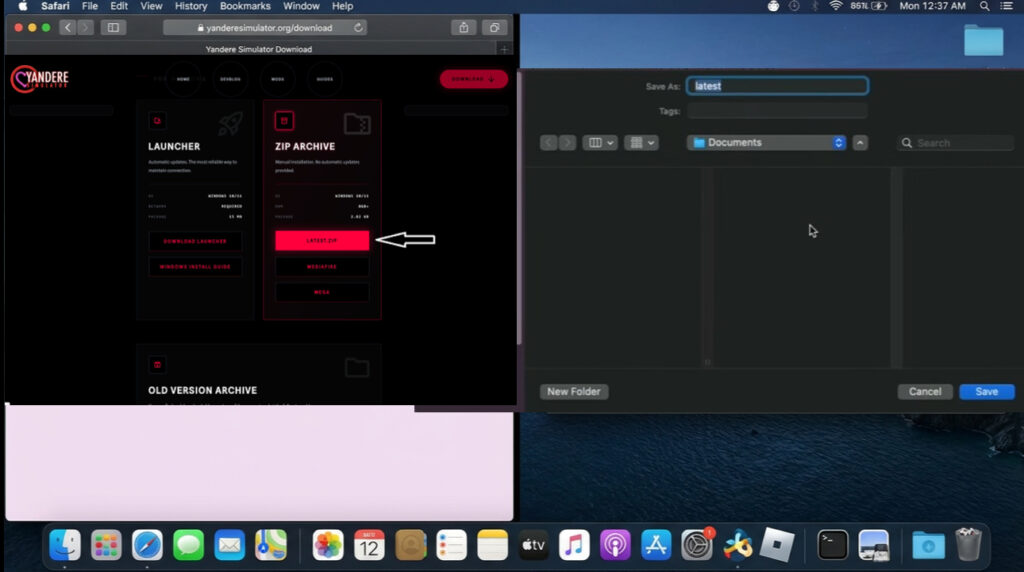Viewport: 1024px width, 572px height.
Task: Open the Bookmarks menu
Action: tap(245, 6)
